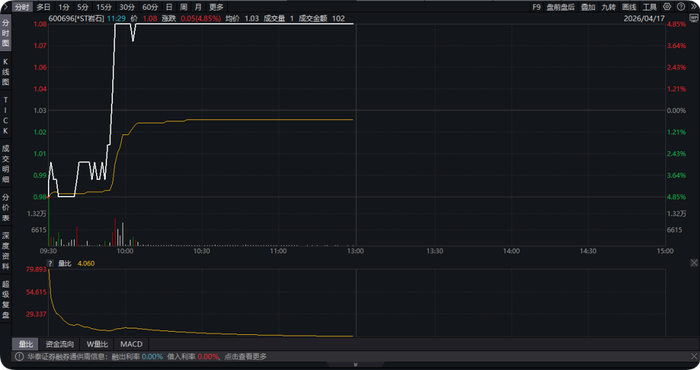Toggle 盘前盘后 pre/post market display
The image size is (700, 370).
561,7
